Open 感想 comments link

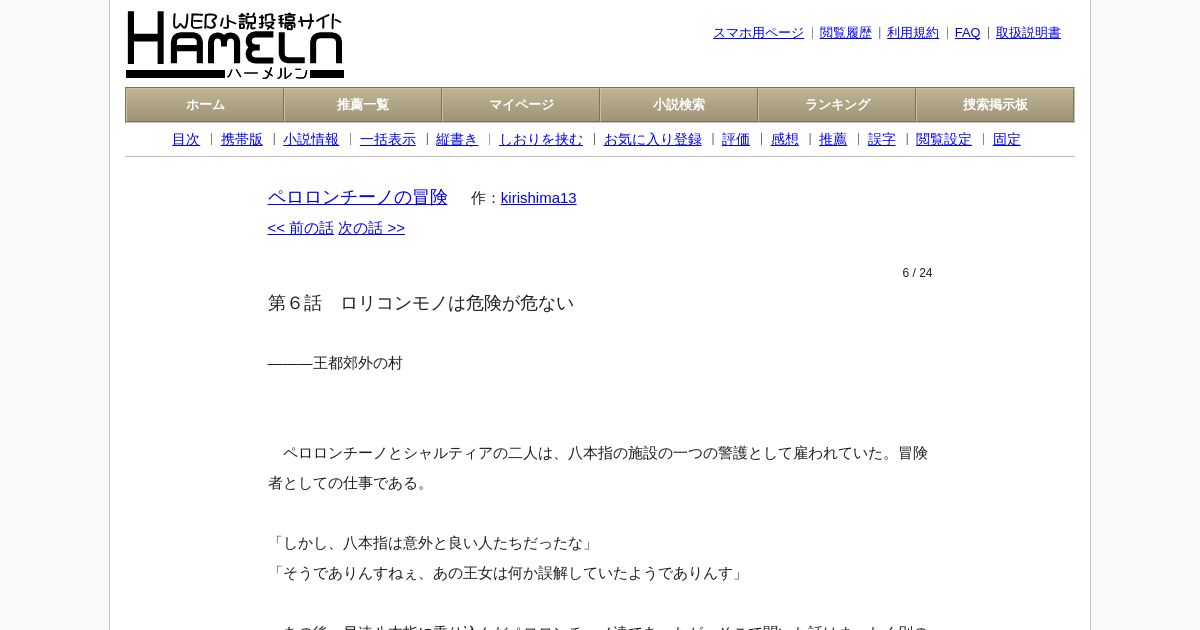click(785, 140)
